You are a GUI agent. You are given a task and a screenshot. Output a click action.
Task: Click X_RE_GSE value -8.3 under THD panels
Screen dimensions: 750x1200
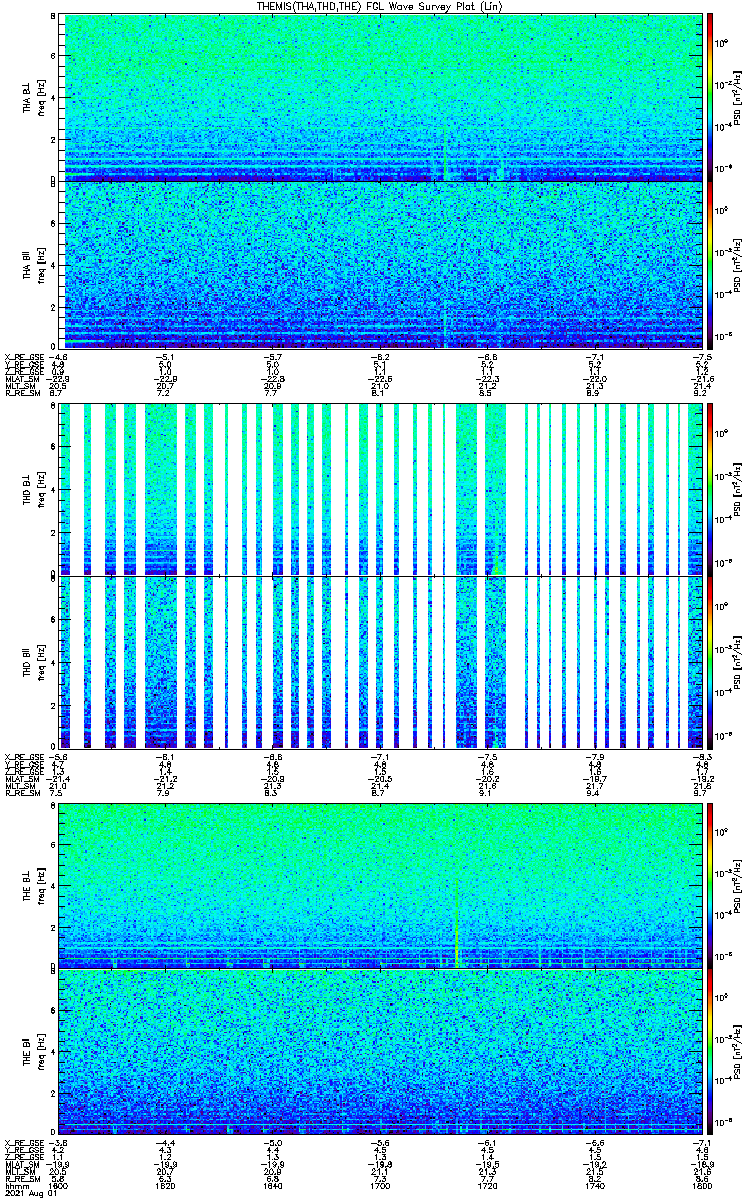pos(702,757)
